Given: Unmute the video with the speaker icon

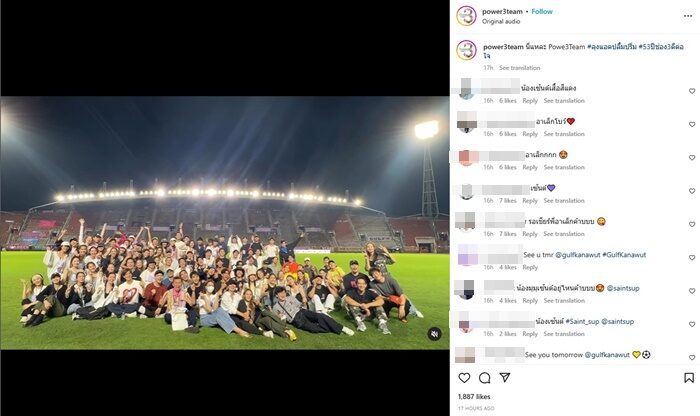Looking at the screenshot, I should (434, 334).
